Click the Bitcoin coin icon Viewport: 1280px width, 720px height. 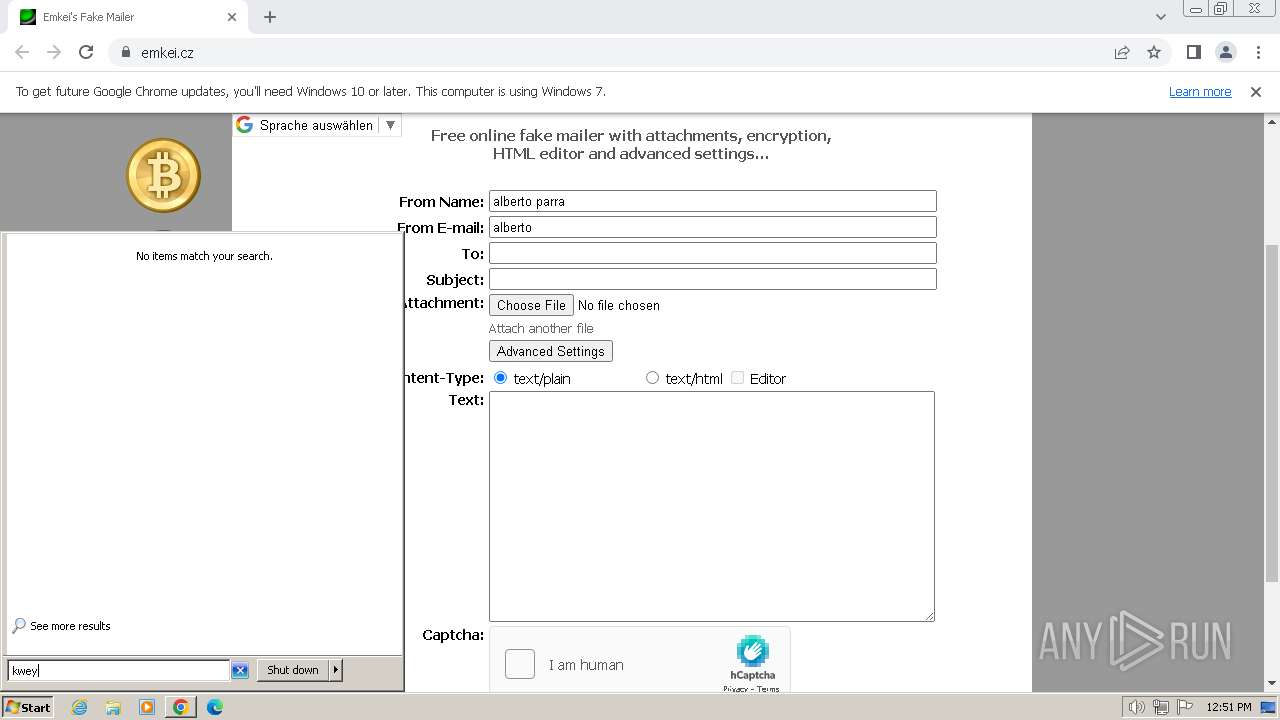164,175
